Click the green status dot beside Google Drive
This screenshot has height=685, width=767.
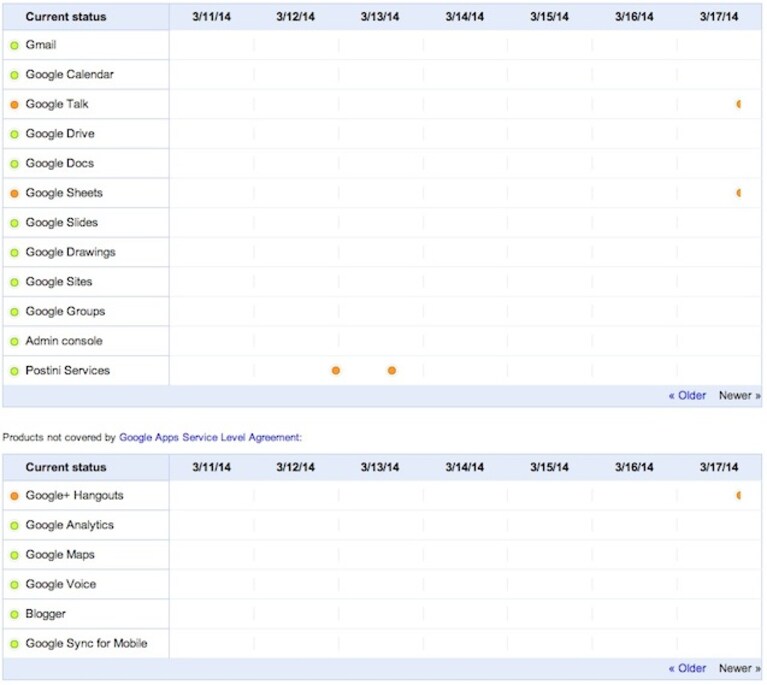coord(15,135)
